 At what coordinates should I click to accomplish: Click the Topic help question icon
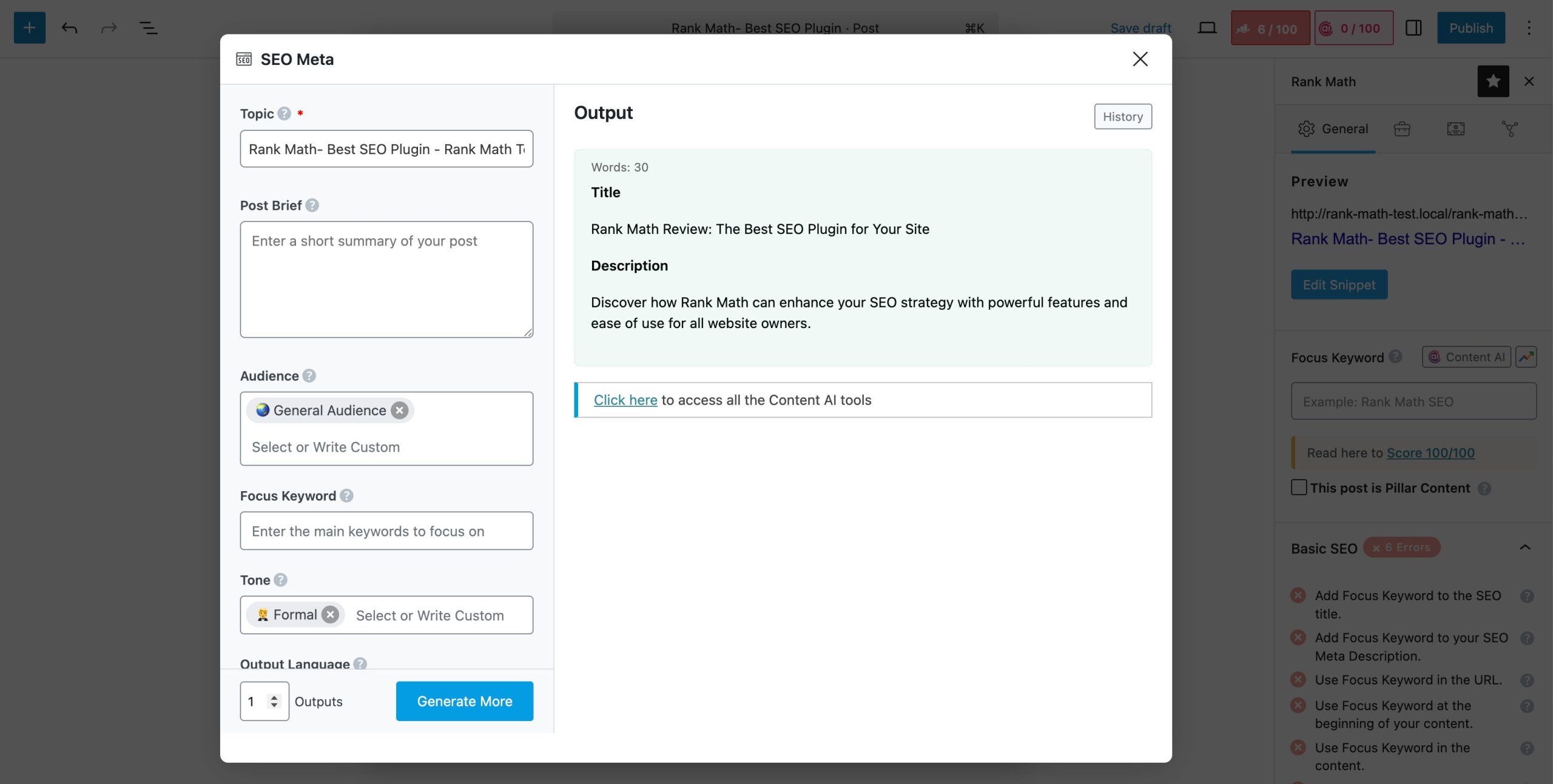click(x=285, y=113)
